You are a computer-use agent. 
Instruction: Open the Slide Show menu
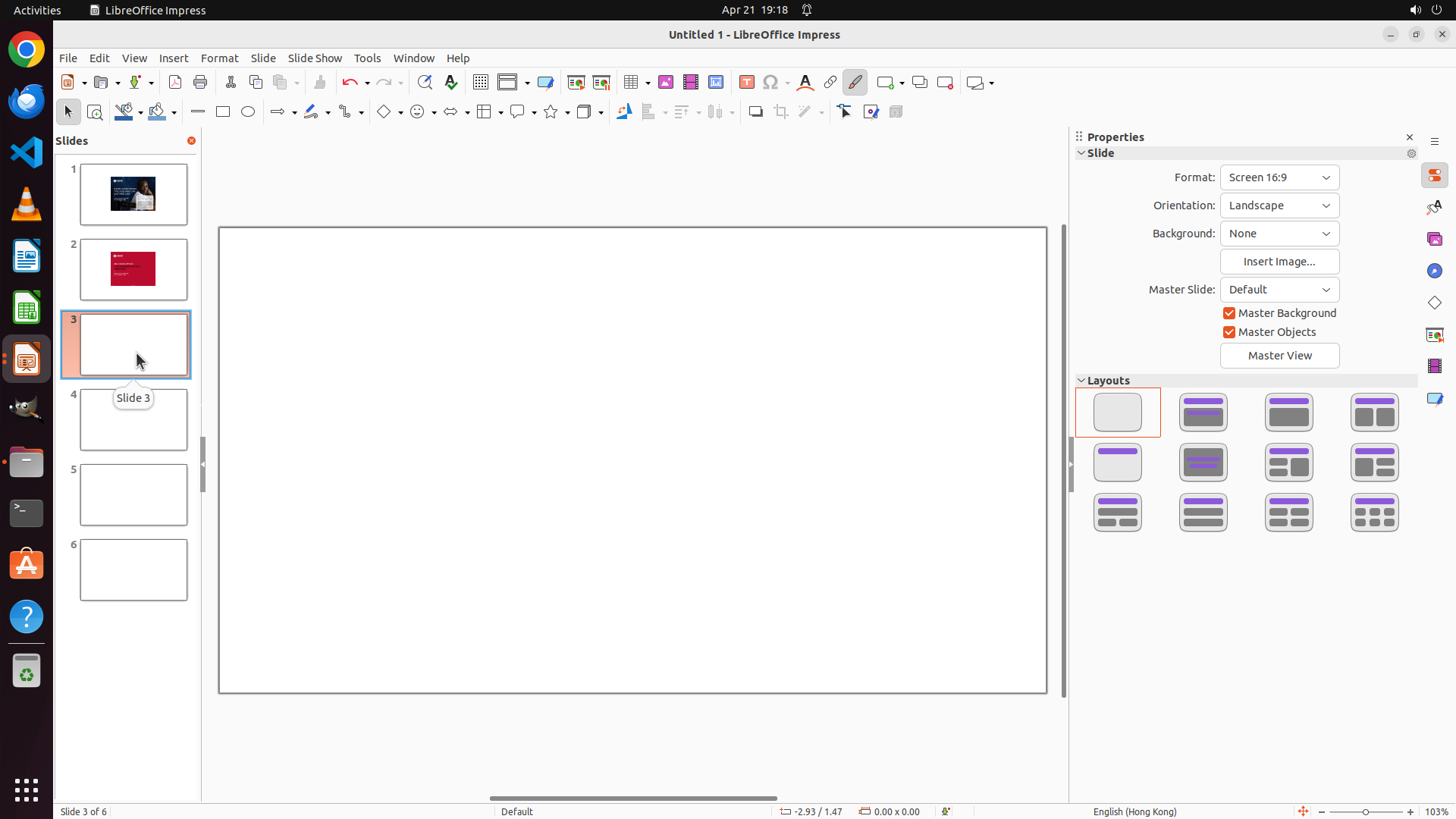315,58
